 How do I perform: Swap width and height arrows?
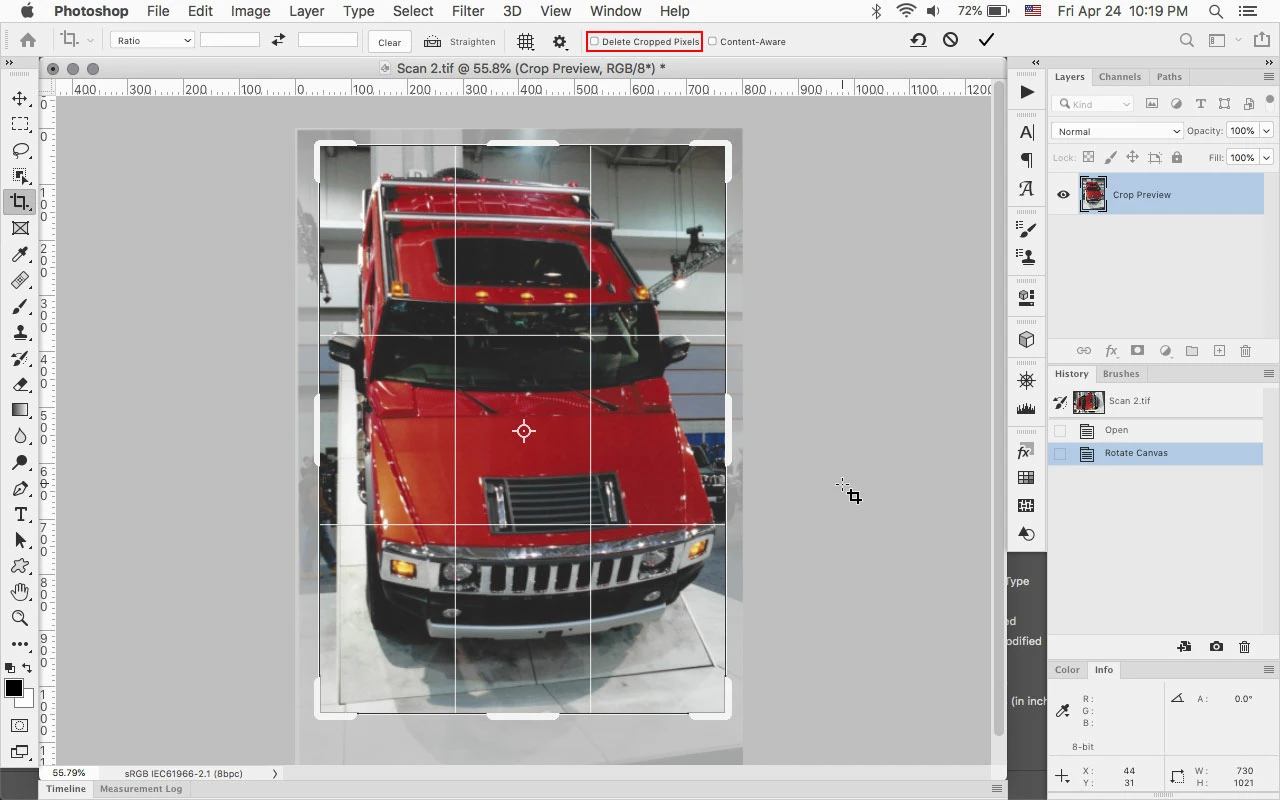tap(278, 40)
